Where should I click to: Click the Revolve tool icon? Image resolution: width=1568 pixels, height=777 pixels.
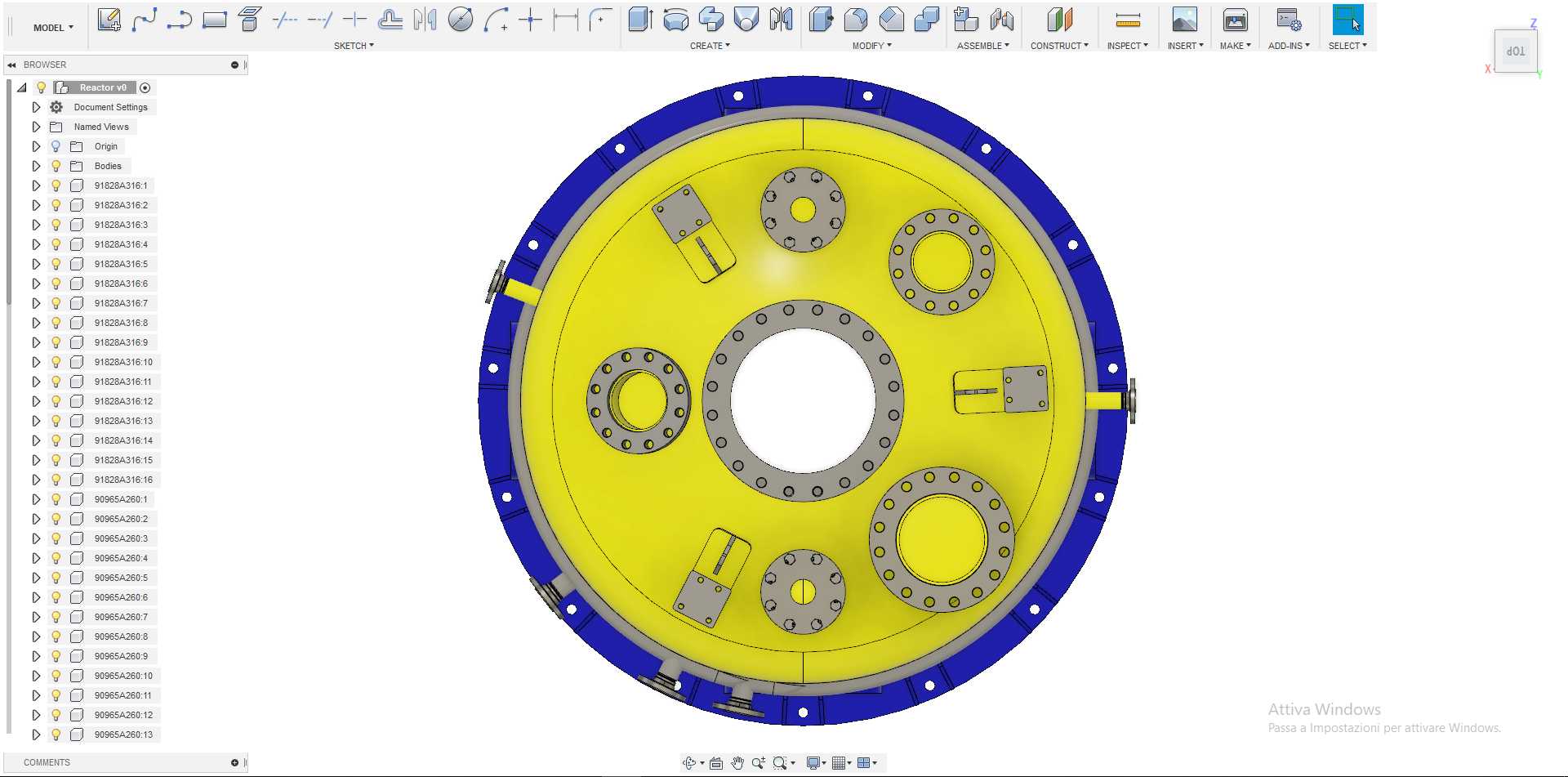pyautogui.click(x=676, y=20)
